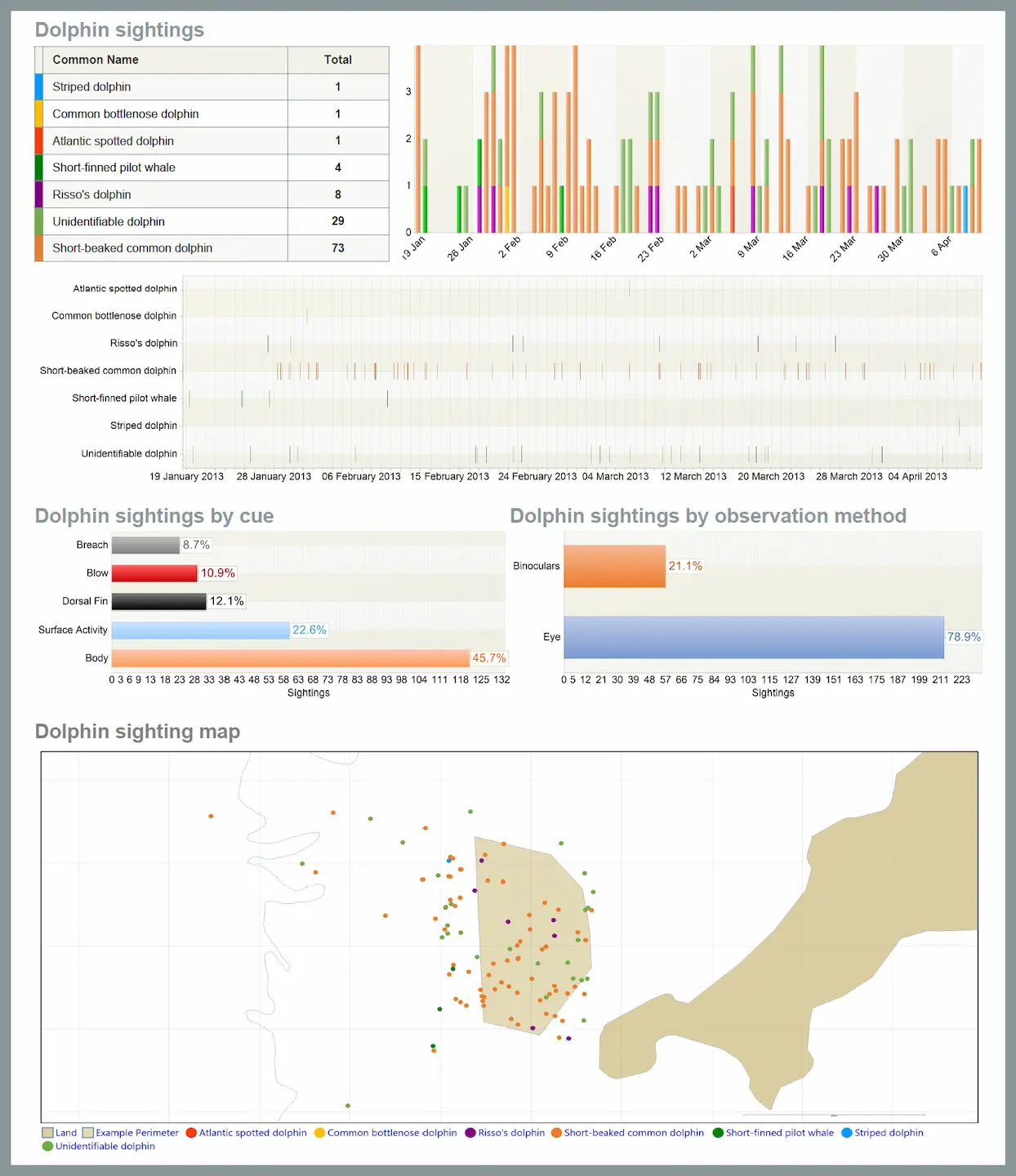Screen dimensions: 1016x1176
Task: Click the "Striped dolphin" label in map legend
Action: click(x=889, y=1133)
